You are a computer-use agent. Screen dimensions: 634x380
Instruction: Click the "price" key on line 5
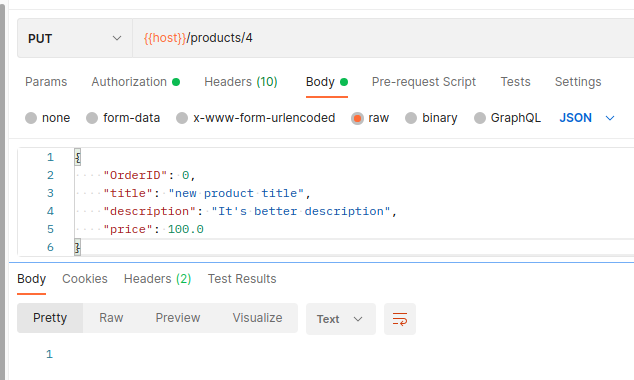128,229
